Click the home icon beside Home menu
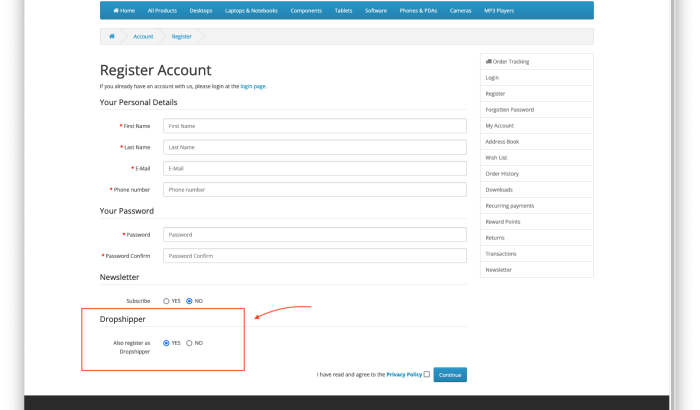This screenshot has width=700, height=410. [116, 10]
